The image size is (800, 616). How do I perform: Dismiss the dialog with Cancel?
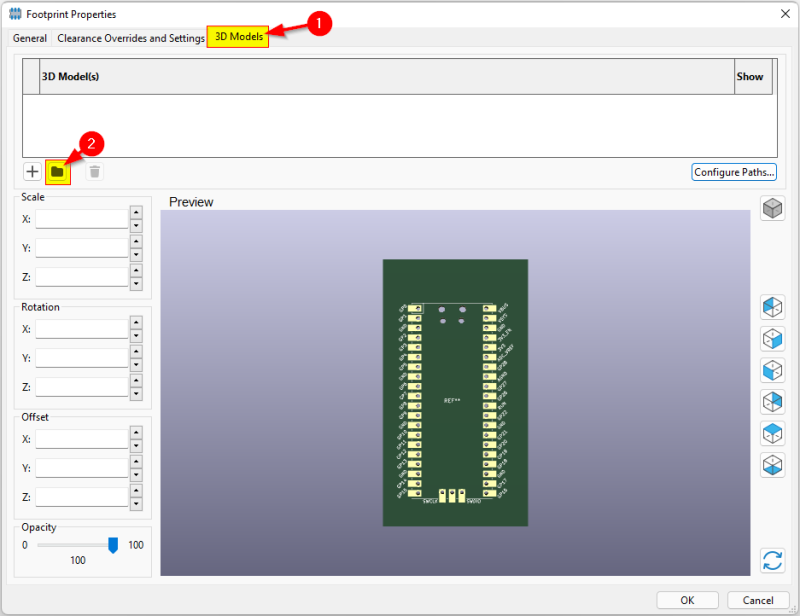point(757,600)
